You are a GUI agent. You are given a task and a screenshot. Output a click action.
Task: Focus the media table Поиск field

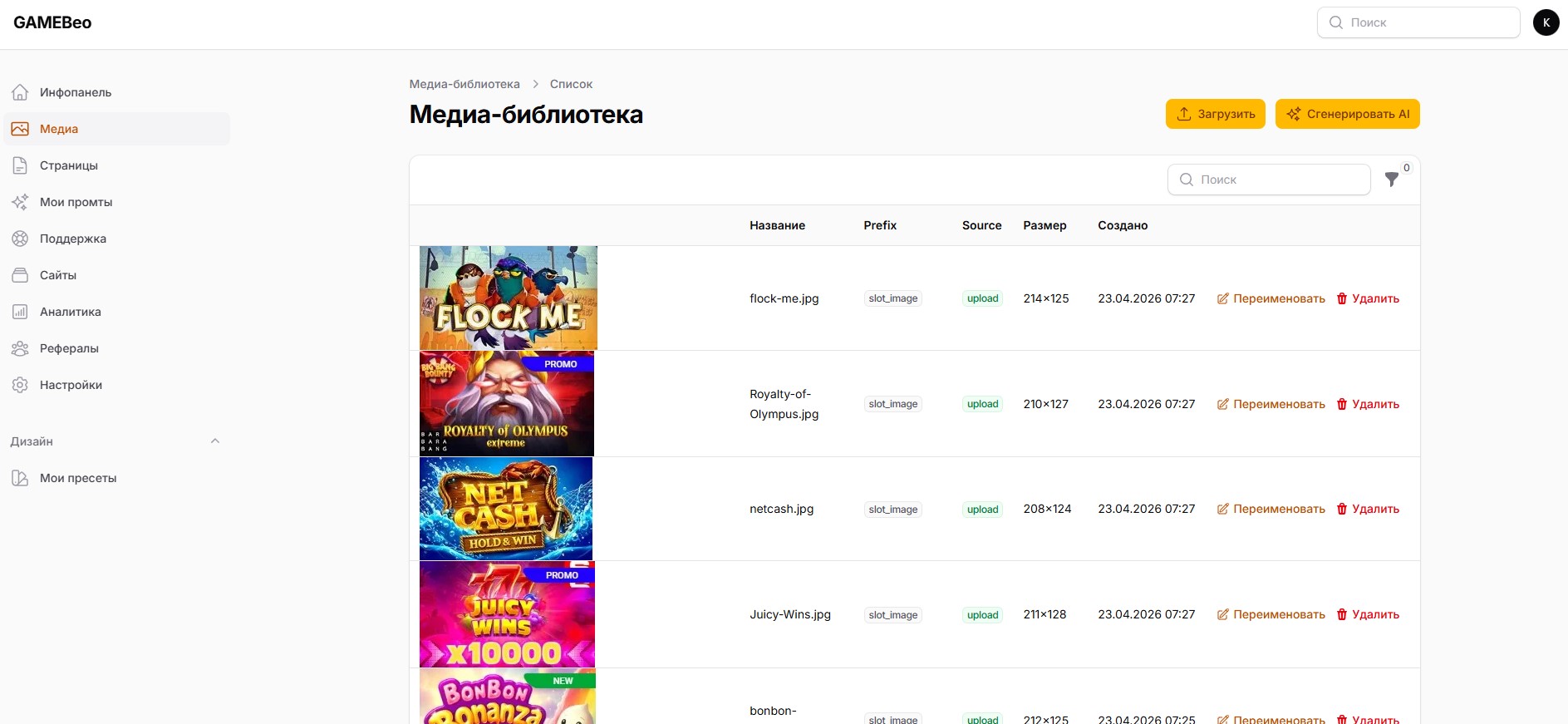(x=1269, y=180)
